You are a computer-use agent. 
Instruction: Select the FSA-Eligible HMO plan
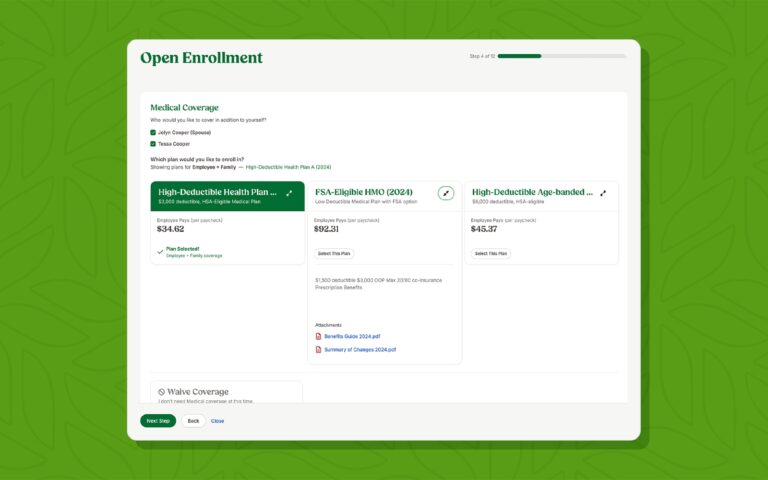coord(334,254)
